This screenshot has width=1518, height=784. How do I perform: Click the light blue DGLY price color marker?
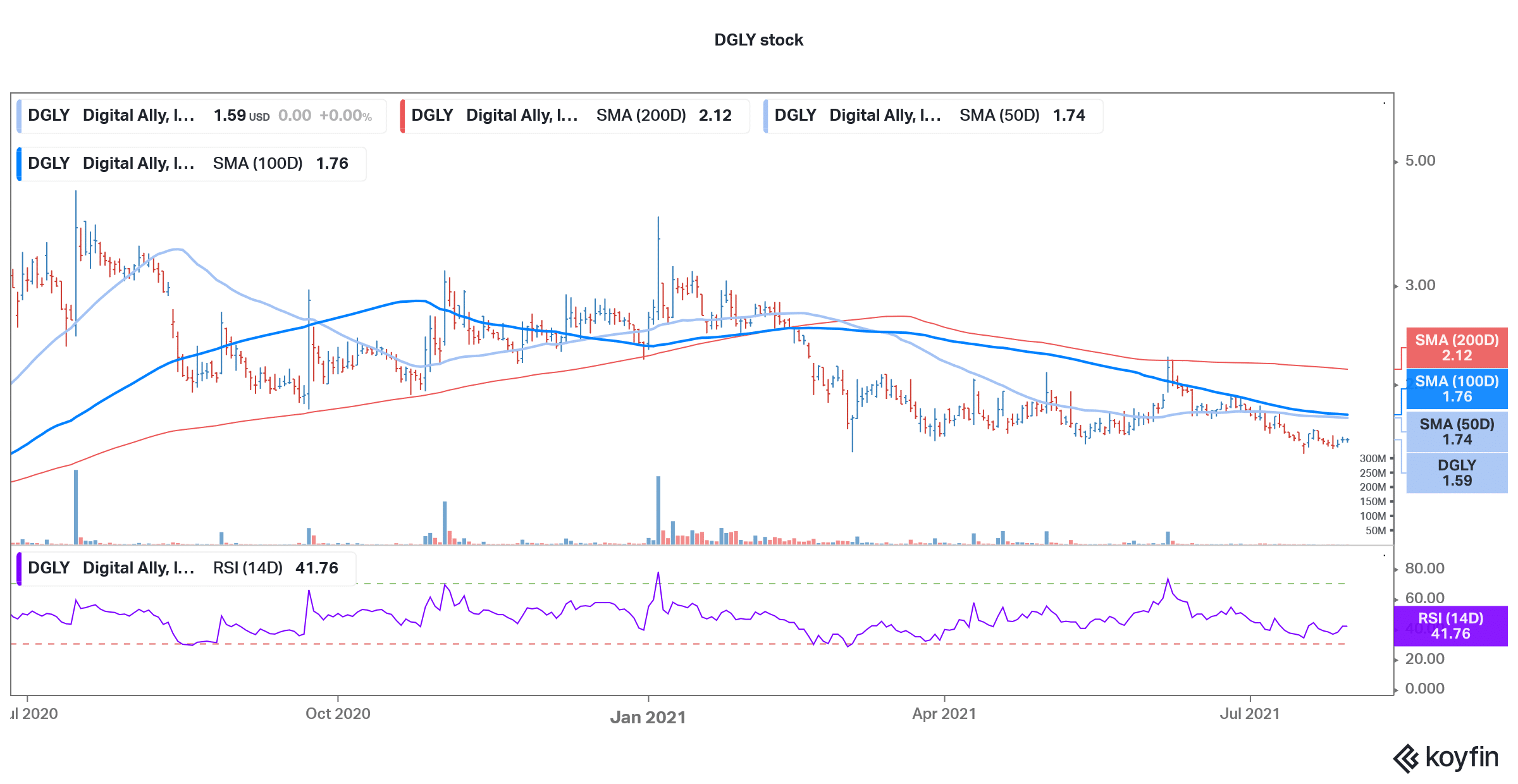click(x=19, y=116)
